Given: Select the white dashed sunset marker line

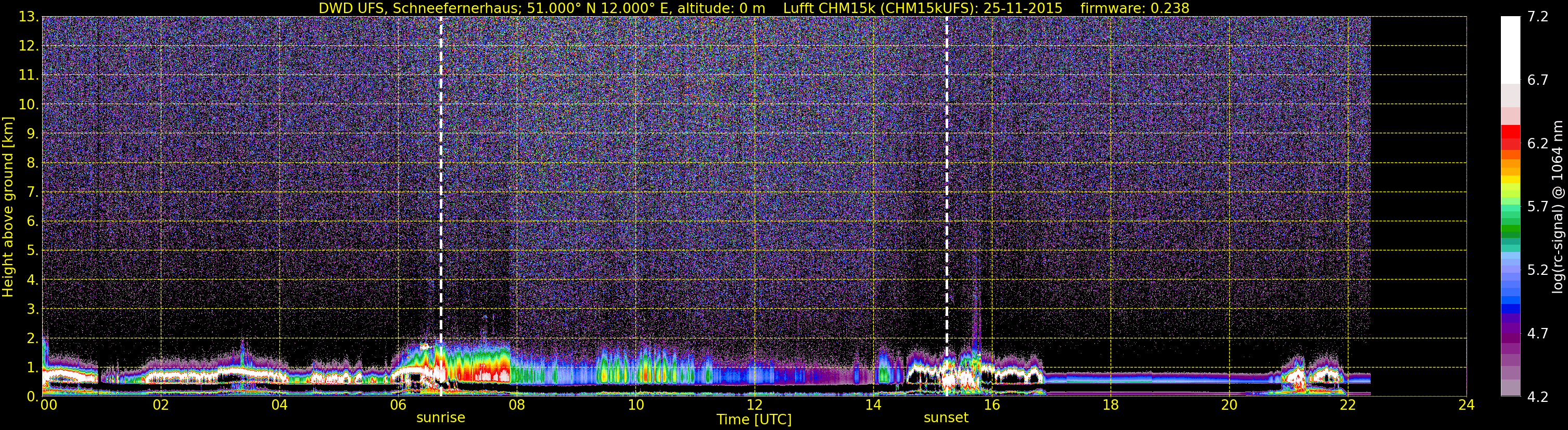Looking at the screenshot, I should [947, 207].
